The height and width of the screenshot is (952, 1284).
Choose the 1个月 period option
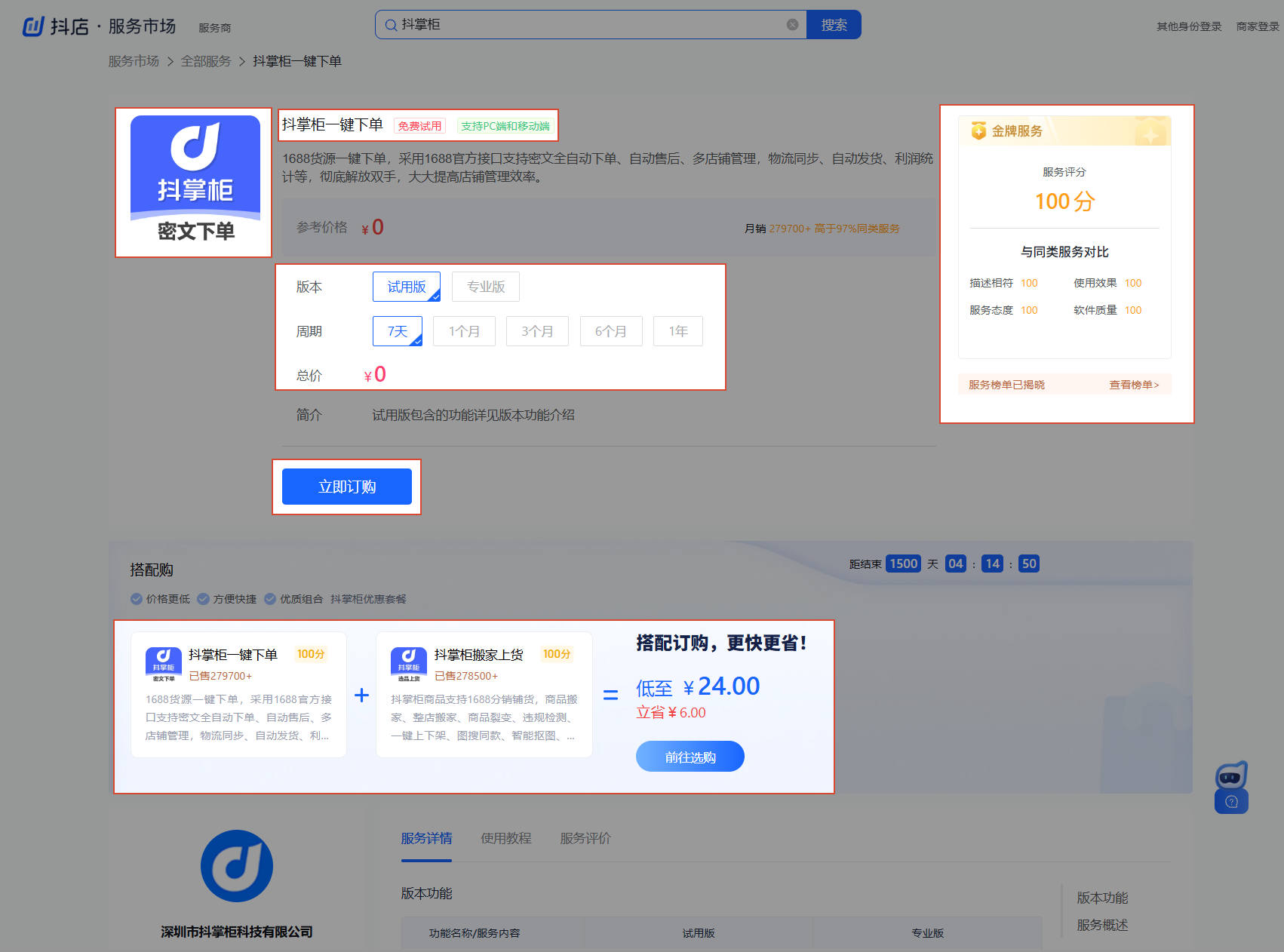(464, 331)
